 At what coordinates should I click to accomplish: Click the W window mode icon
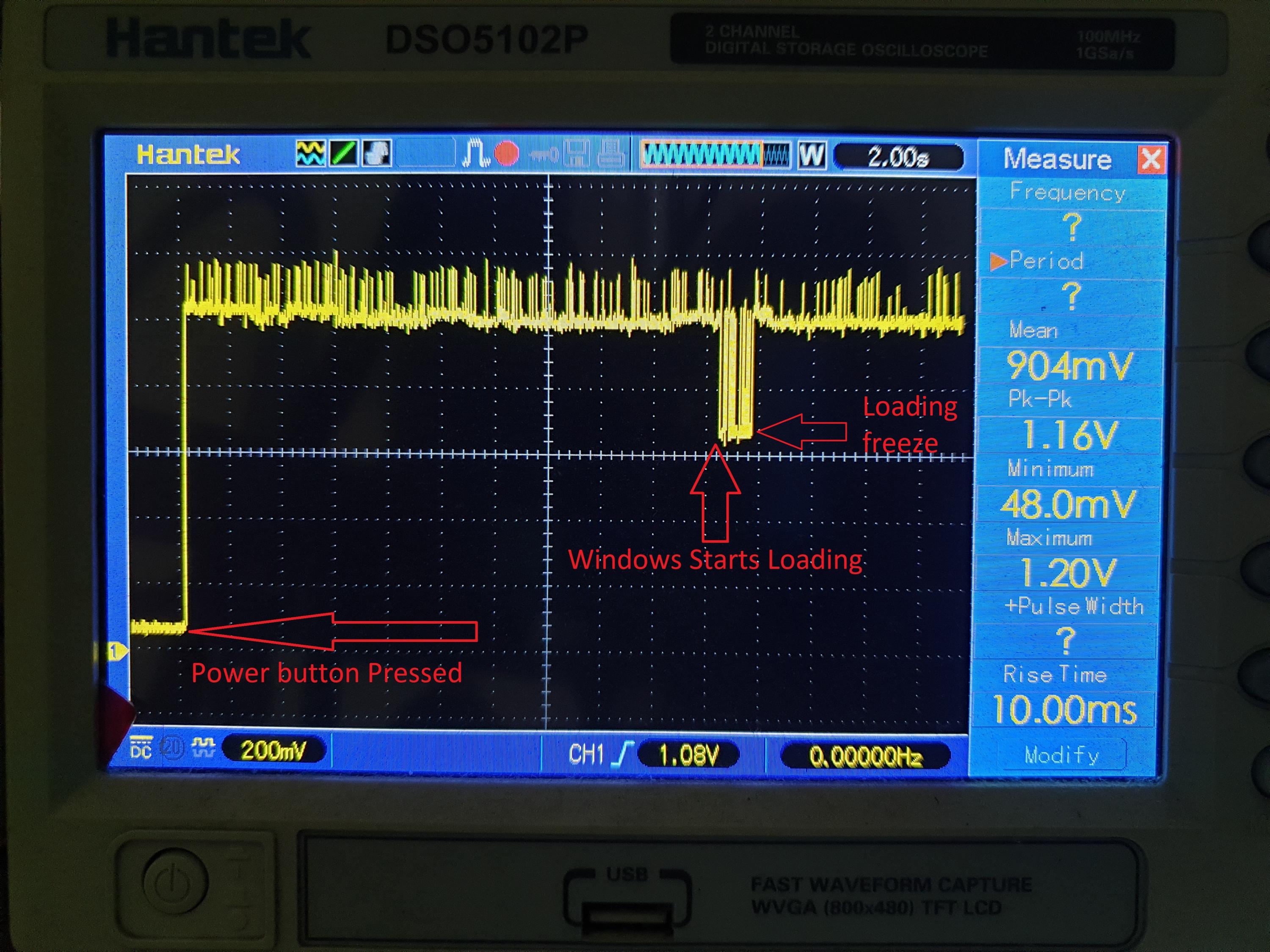pyautogui.click(x=812, y=156)
